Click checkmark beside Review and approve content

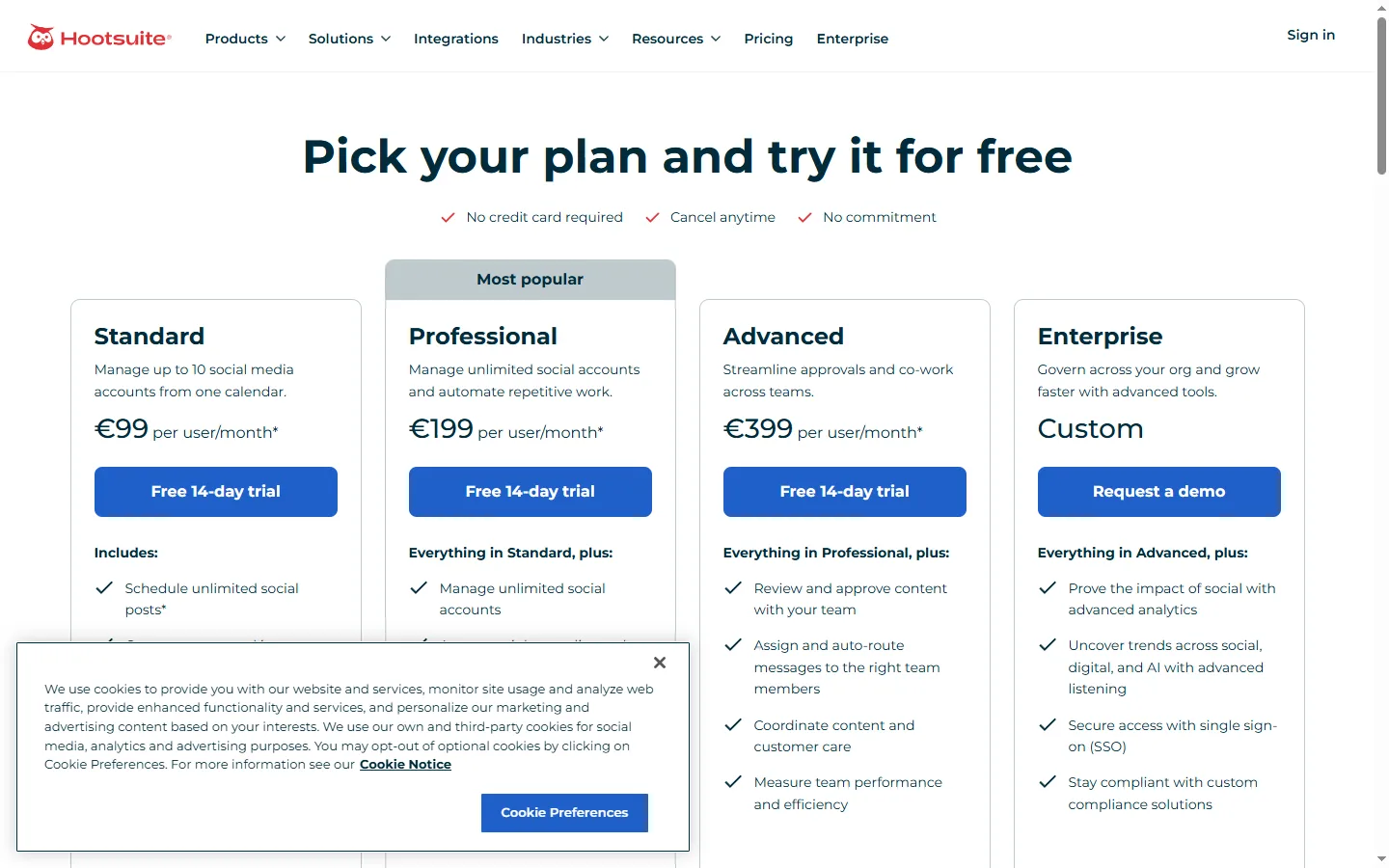733,588
